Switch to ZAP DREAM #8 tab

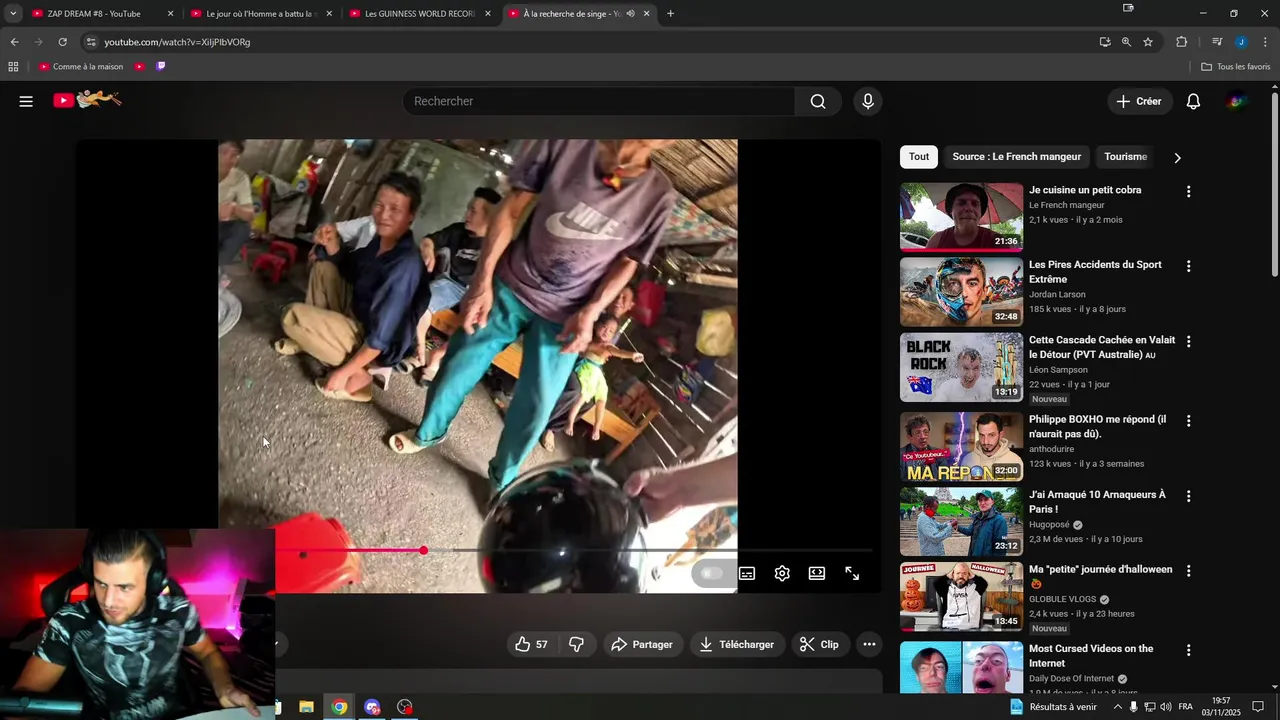[93, 14]
